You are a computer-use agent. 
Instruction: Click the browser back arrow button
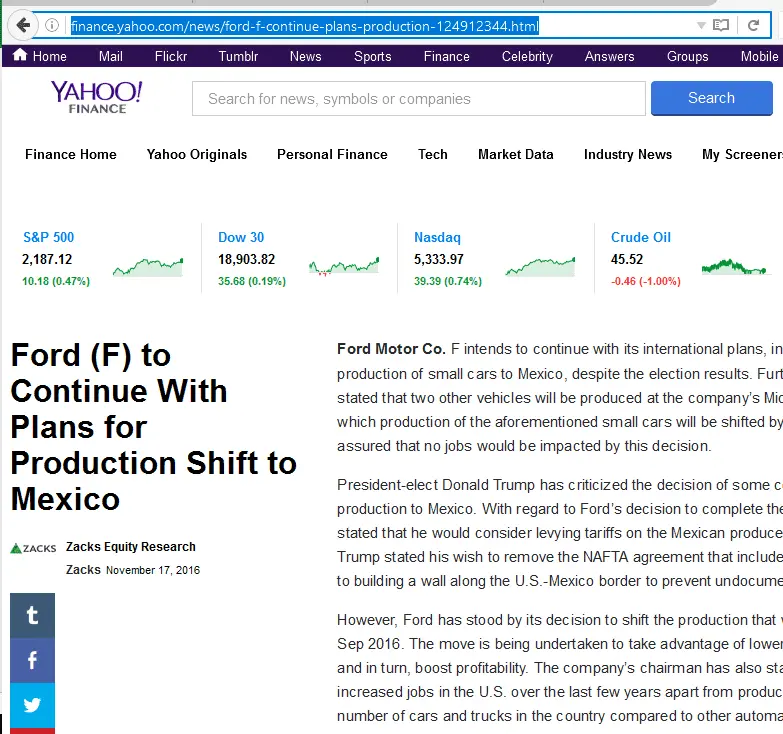[21, 25]
